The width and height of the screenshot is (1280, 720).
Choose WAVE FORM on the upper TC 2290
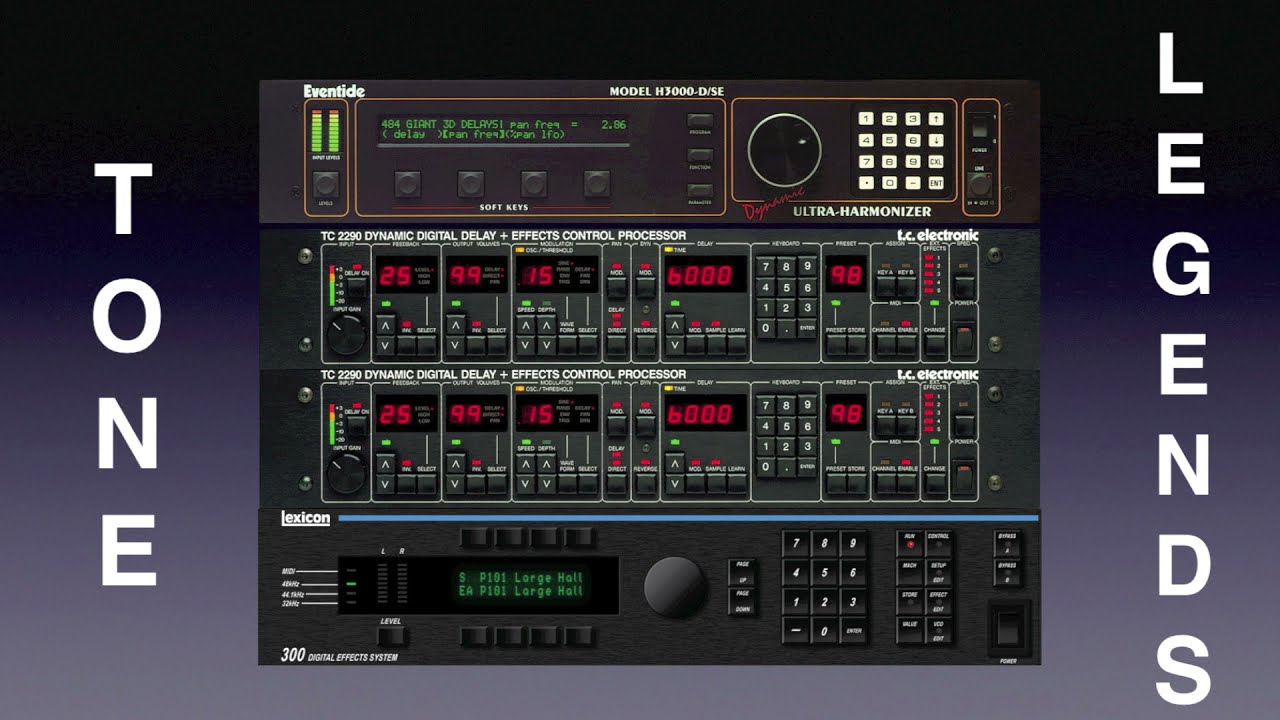566,345
